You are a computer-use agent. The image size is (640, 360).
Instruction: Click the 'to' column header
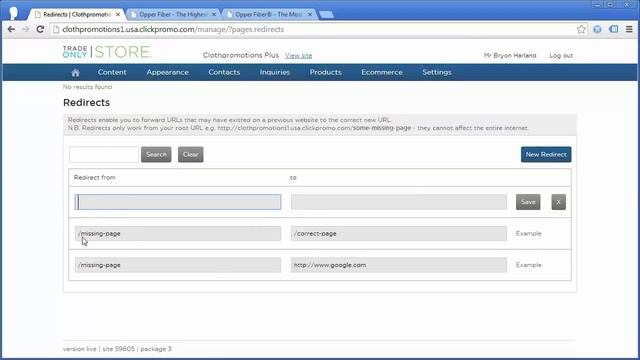coord(293,178)
